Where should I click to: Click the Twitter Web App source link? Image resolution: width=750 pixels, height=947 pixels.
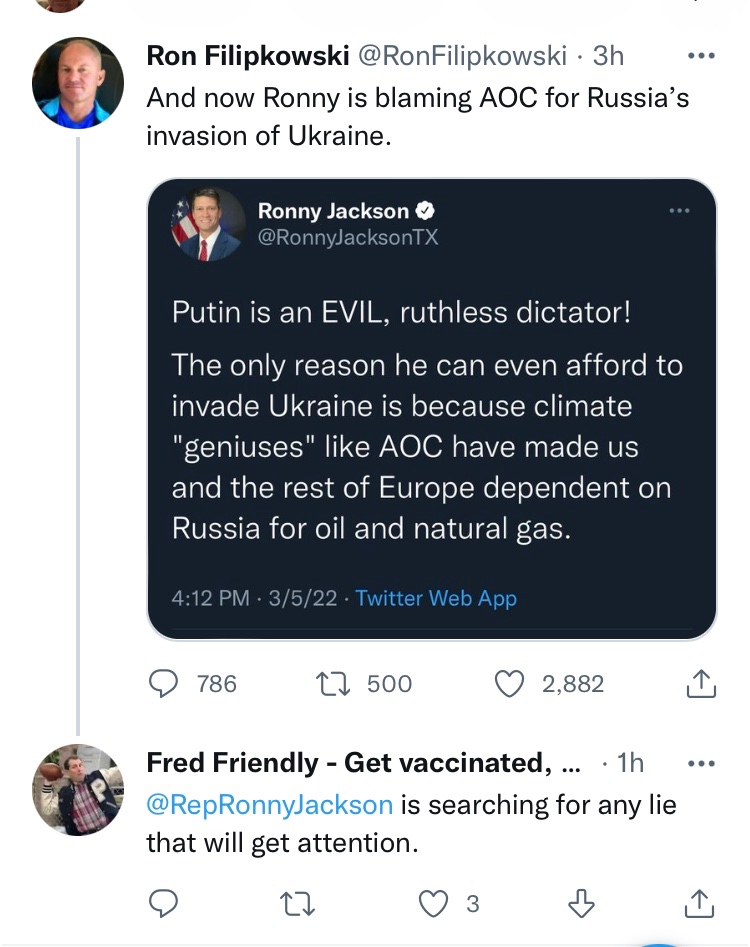coord(436,598)
